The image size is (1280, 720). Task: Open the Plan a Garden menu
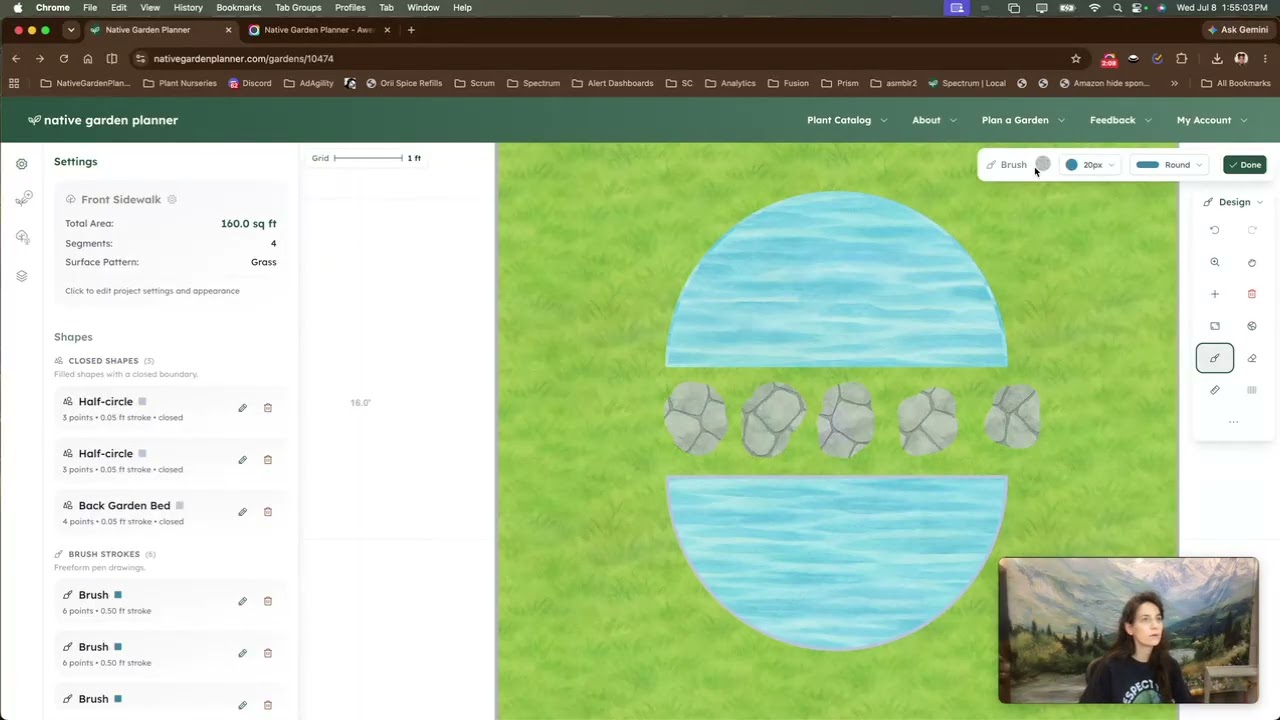1022,120
